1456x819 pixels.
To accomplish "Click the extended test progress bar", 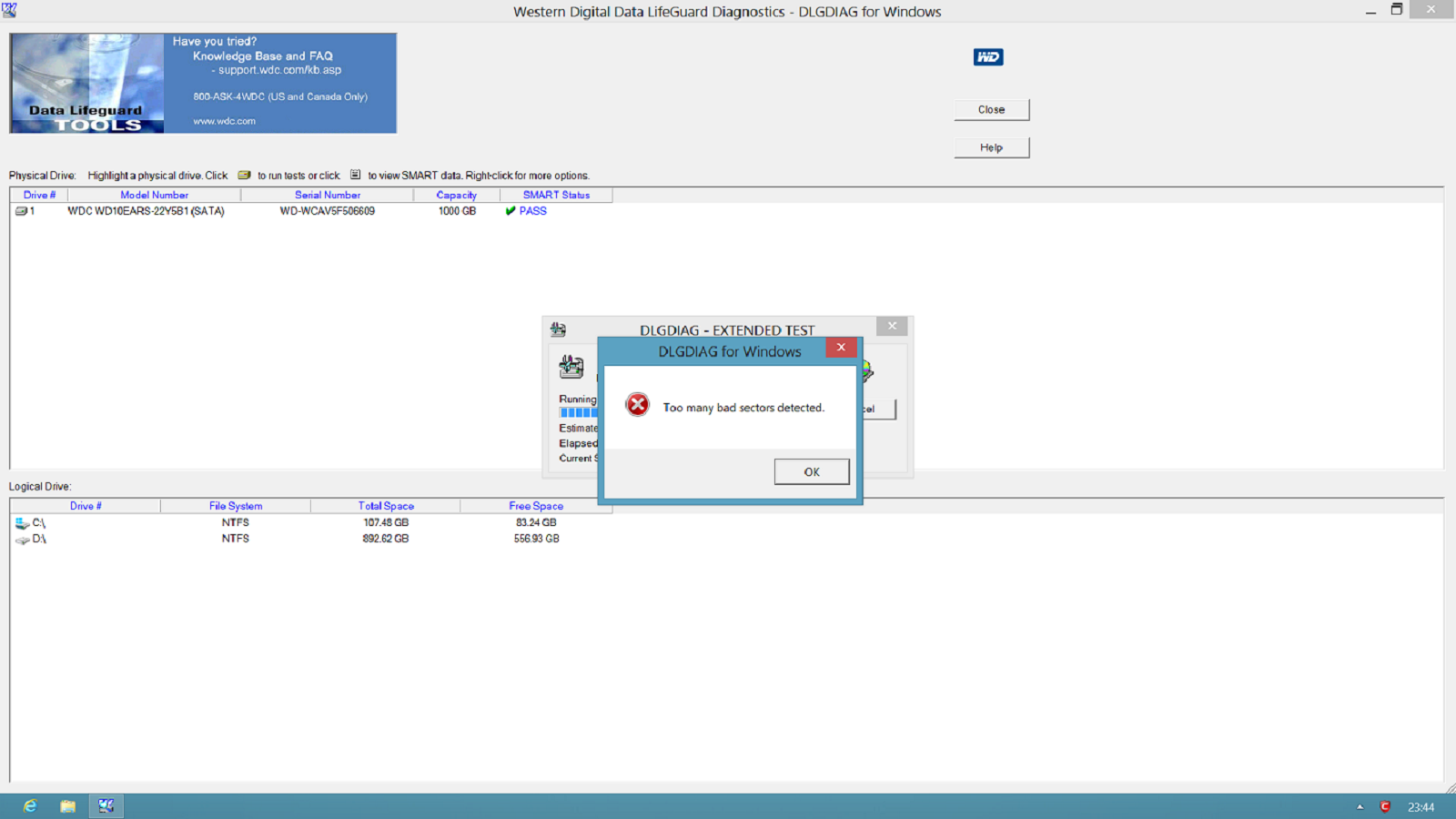I will click(579, 413).
